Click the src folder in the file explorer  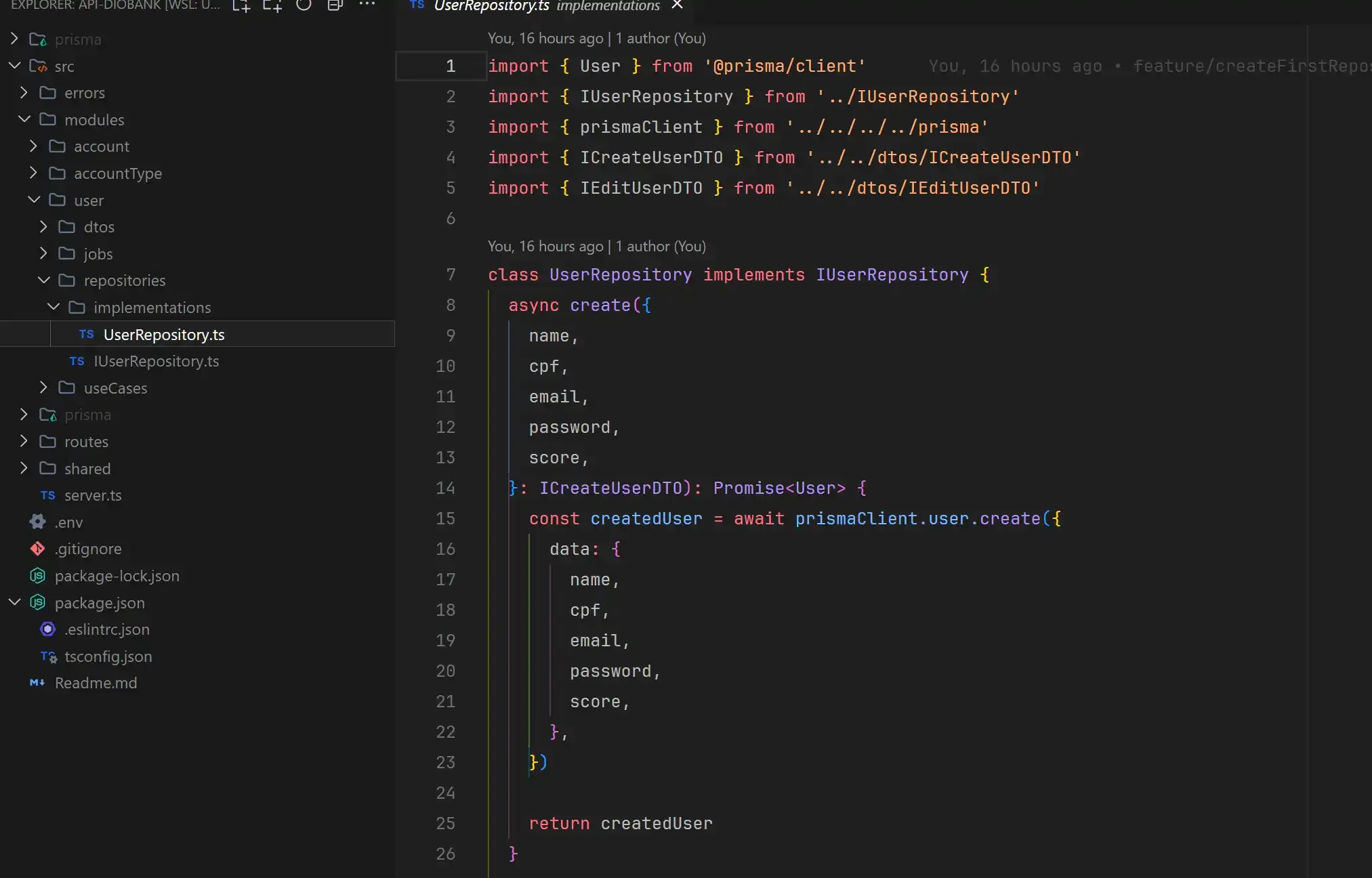[65, 65]
